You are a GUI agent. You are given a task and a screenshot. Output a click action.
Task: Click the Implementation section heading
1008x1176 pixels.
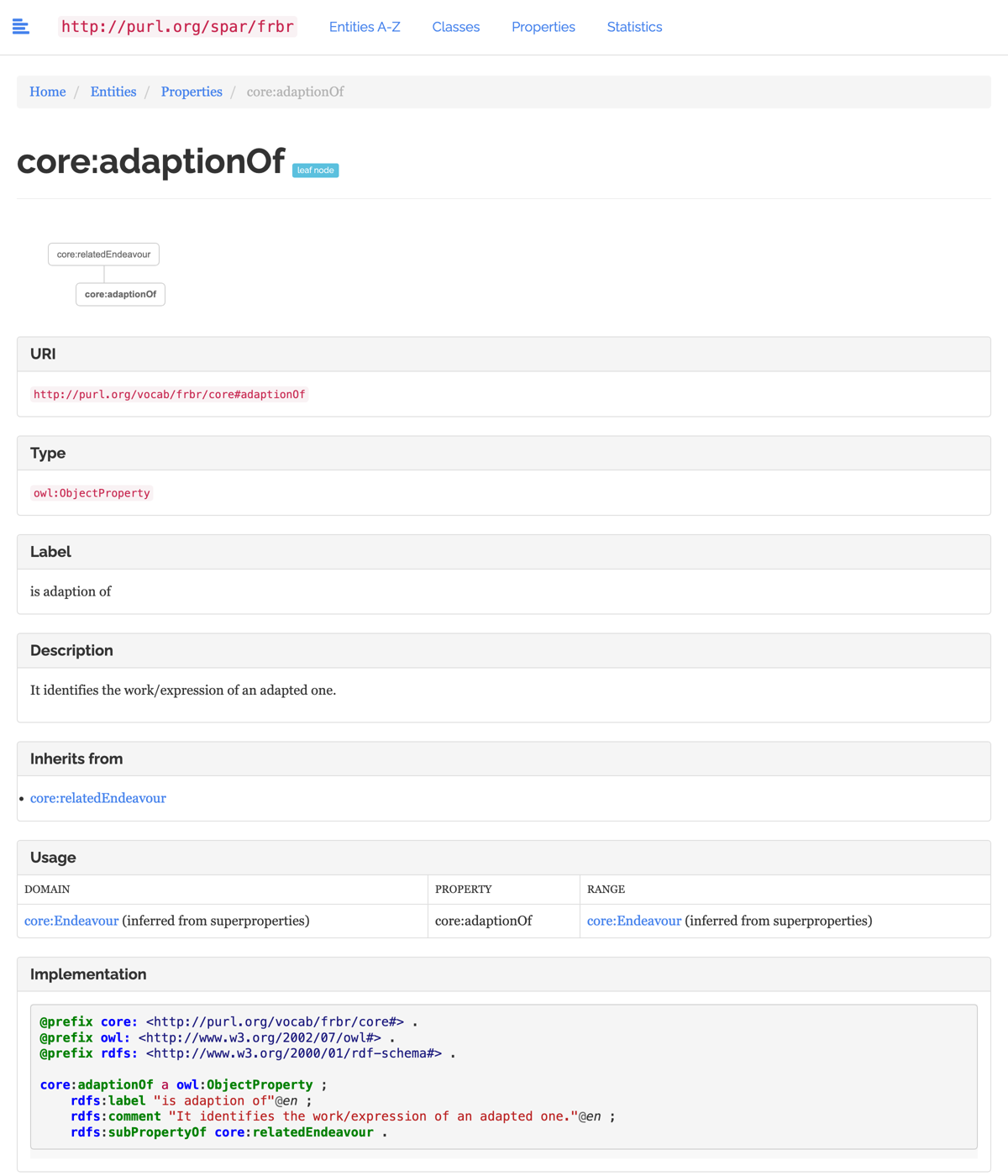tap(88, 974)
